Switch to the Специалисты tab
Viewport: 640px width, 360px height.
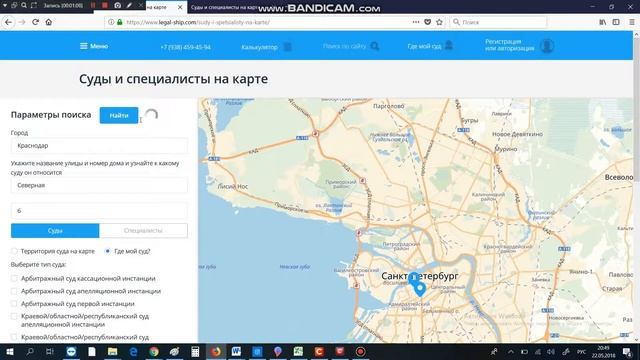point(143,231)
